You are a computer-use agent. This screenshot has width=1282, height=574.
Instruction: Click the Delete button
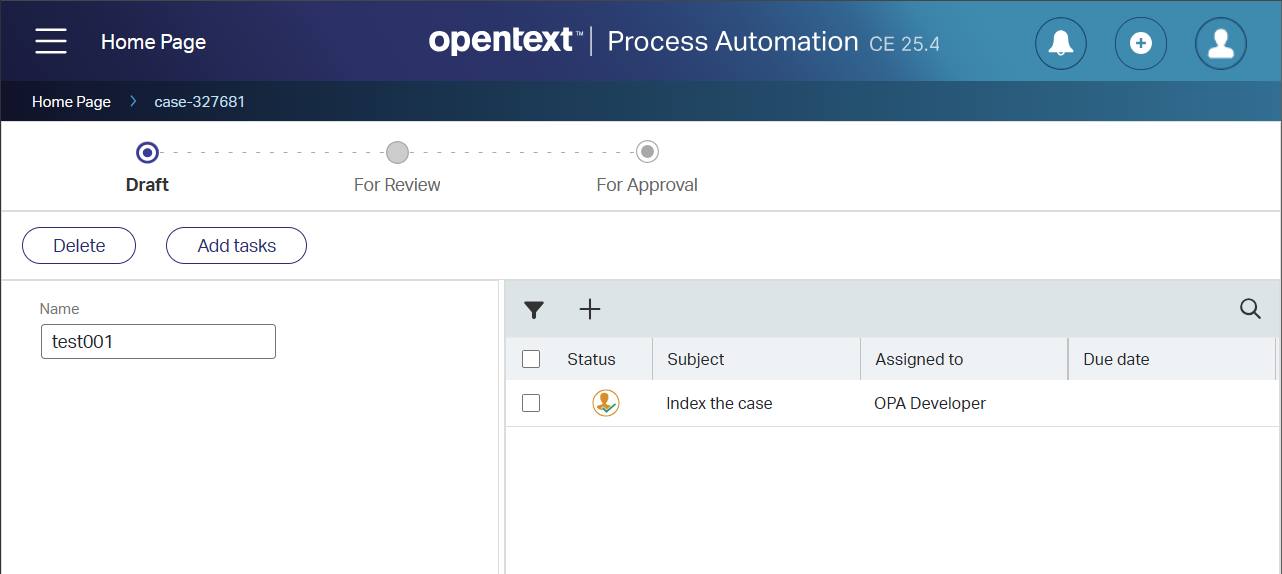(79, 246)
